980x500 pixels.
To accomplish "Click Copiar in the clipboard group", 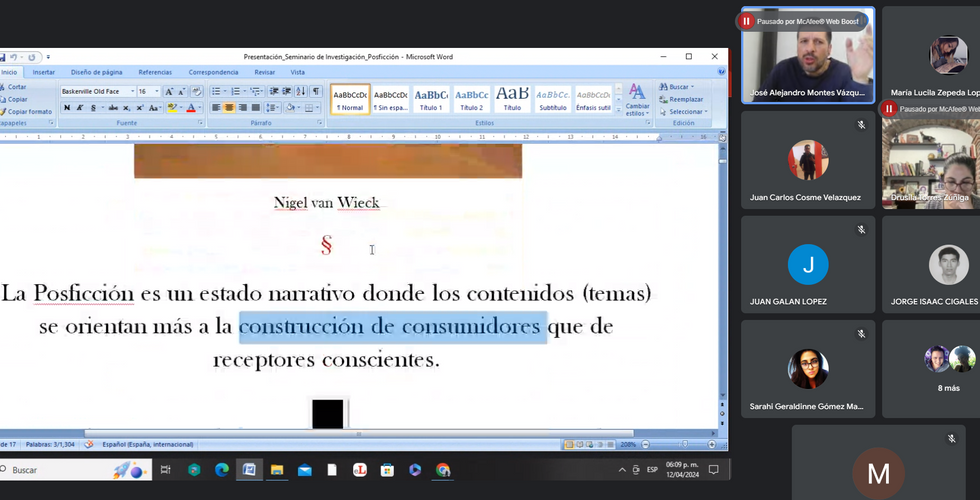I will point(13,99).
